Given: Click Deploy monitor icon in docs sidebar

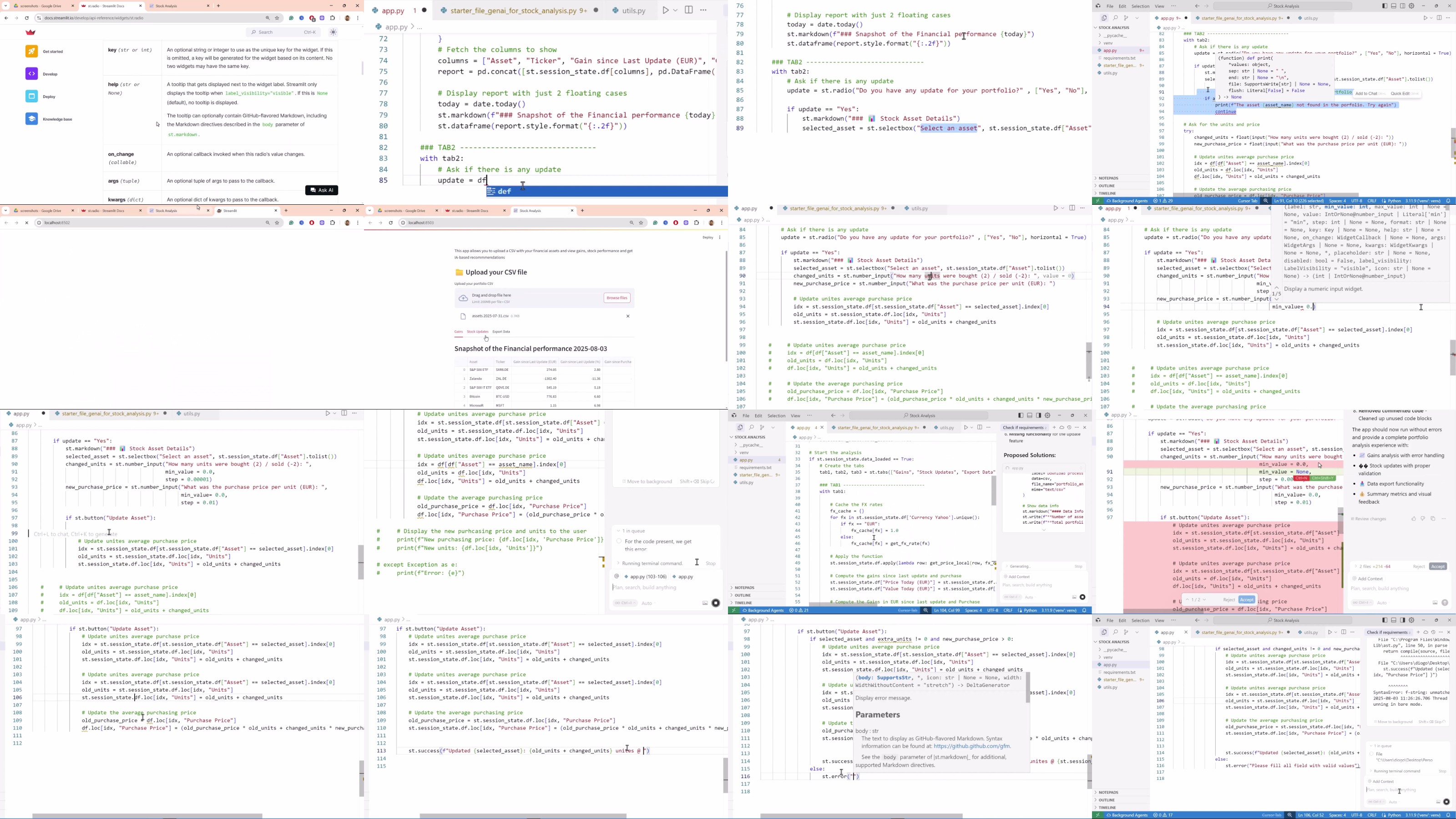Looking at the screenshot, I should click(x=32, y=96).
